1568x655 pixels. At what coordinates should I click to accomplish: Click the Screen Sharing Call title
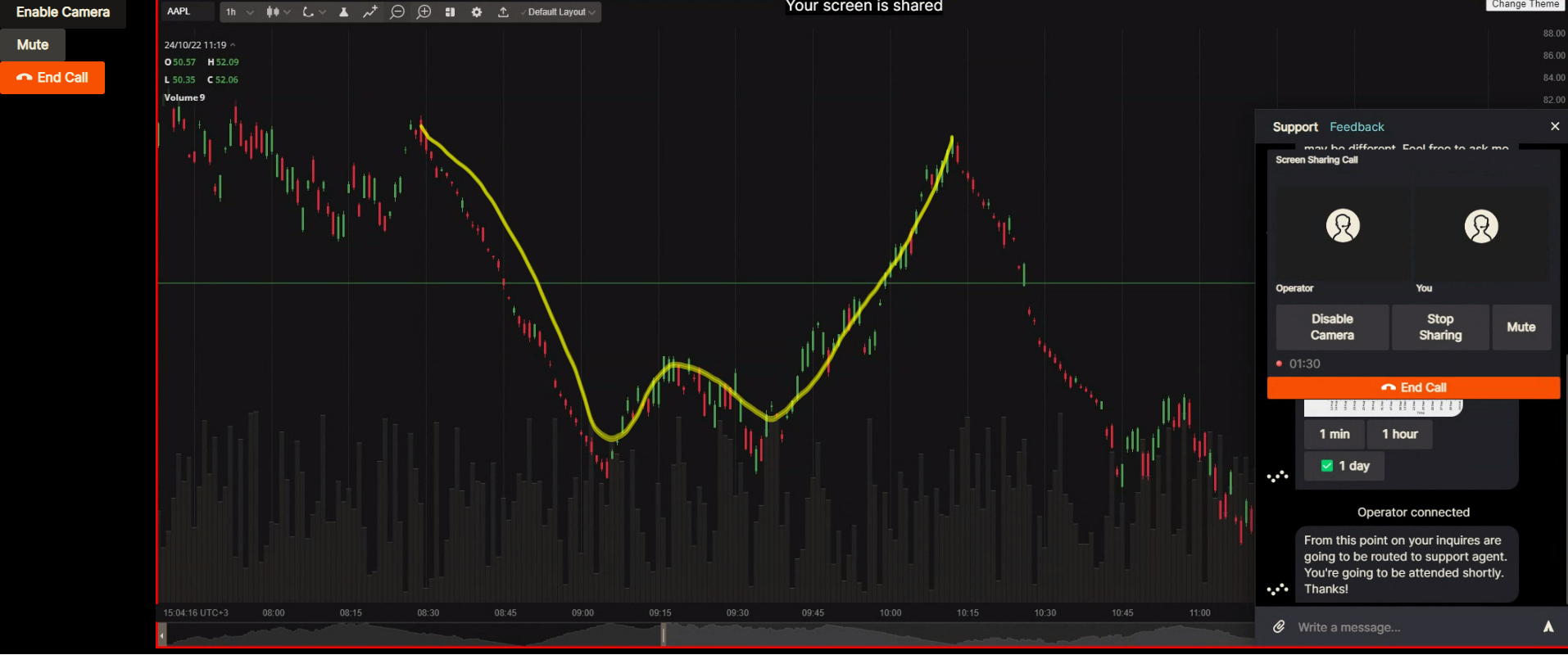[1316, 160]
